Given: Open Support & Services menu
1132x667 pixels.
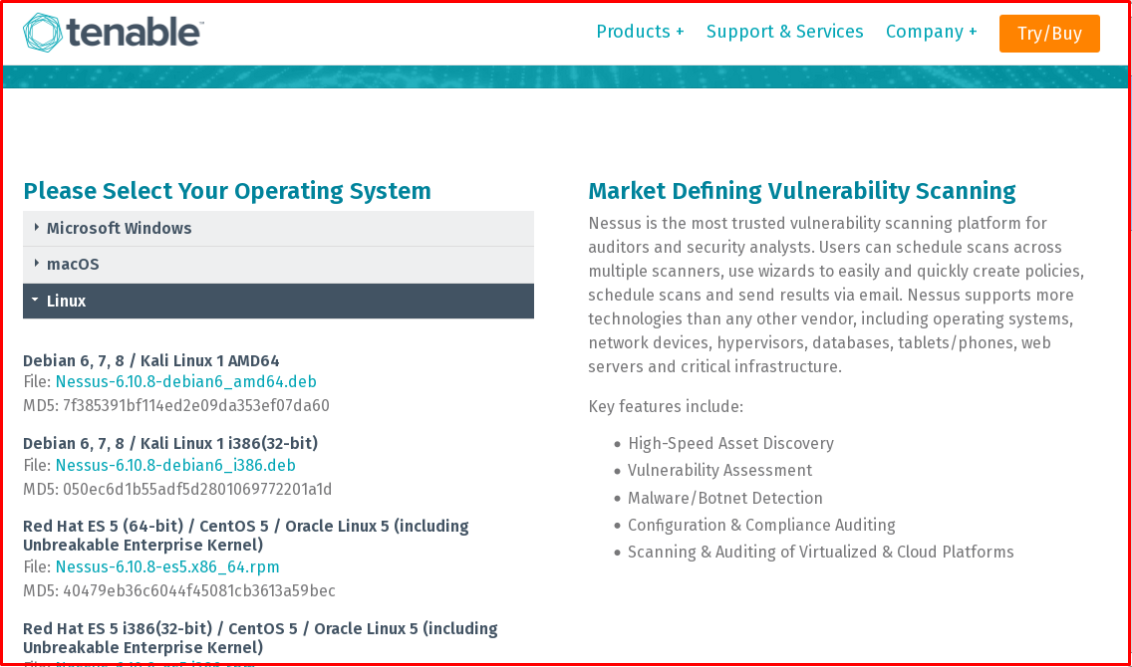Looking at the screenshot, I should pyautogui.click(x=785, y=32).
